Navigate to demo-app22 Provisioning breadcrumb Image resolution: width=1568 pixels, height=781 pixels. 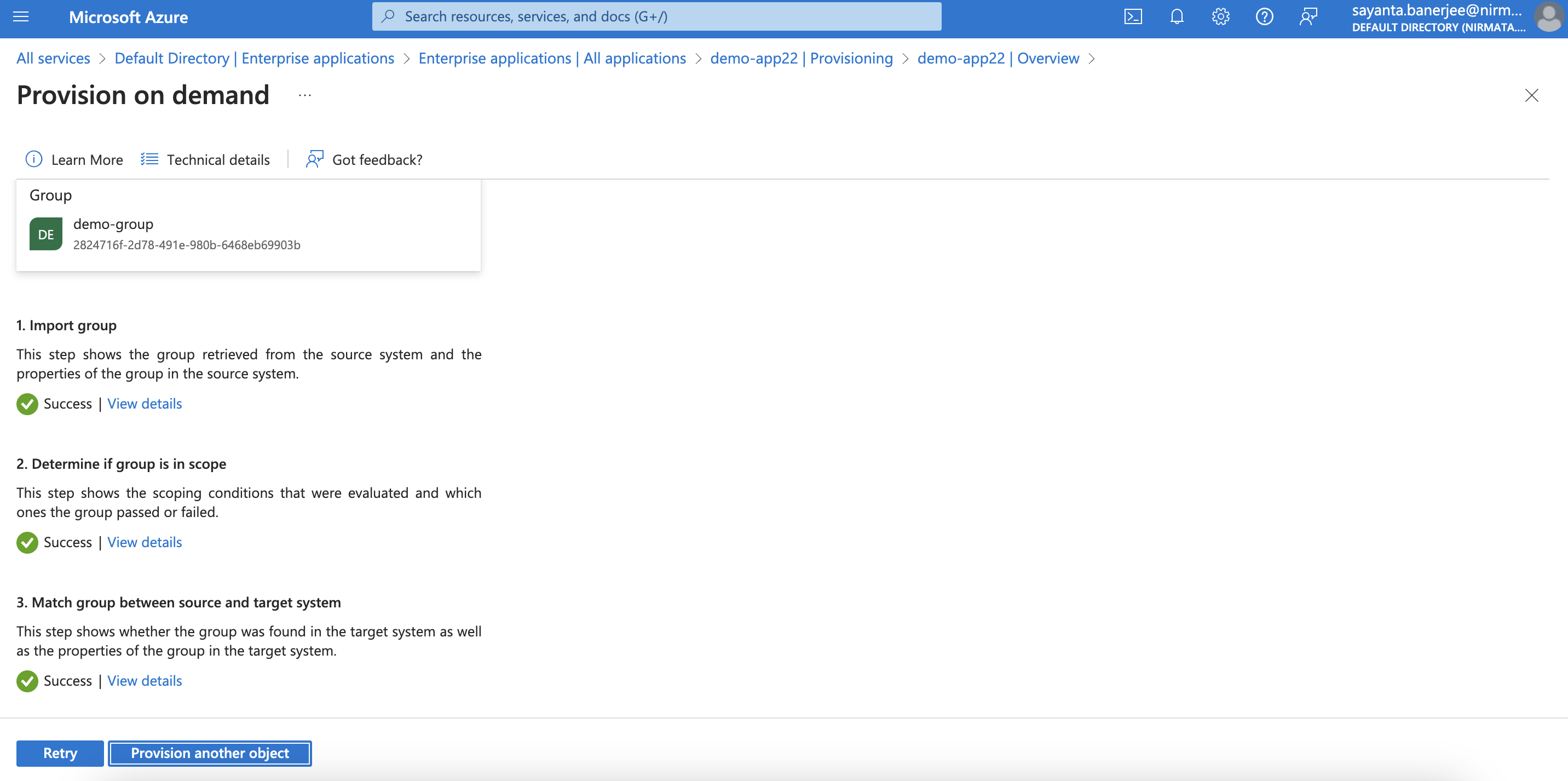point(802,59)
